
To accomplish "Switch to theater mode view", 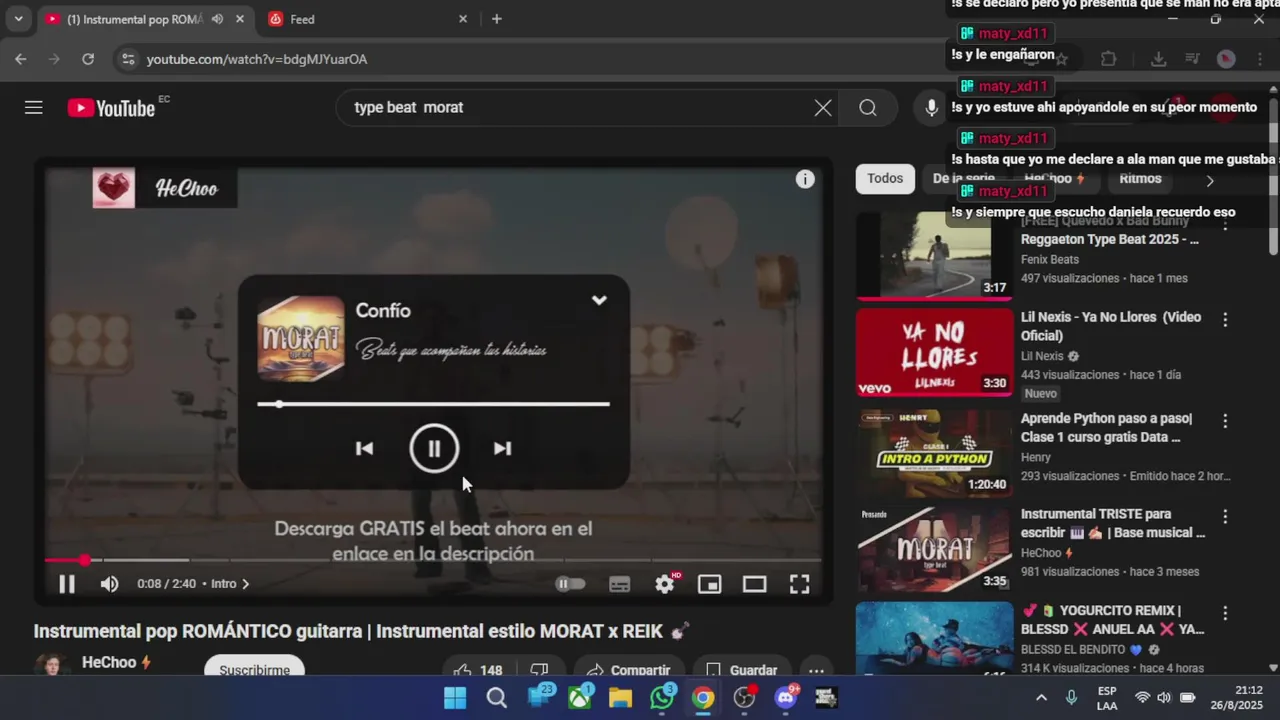I will 754,584.
